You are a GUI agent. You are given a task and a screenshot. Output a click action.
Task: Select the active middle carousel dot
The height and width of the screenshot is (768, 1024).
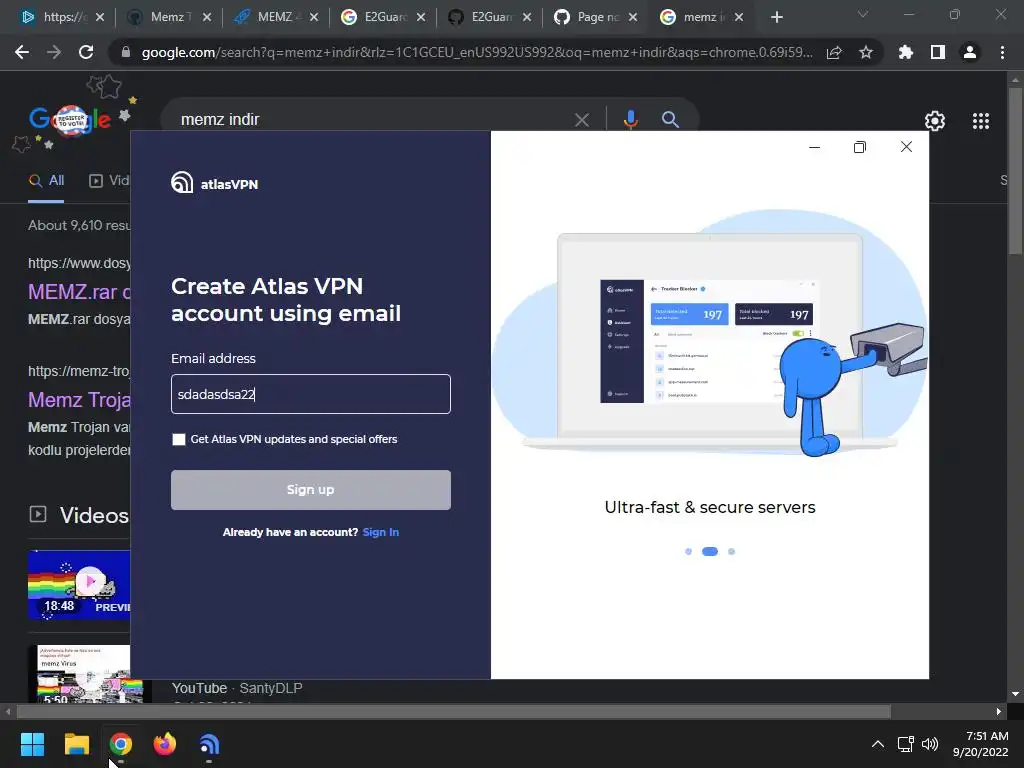(710, 552)
